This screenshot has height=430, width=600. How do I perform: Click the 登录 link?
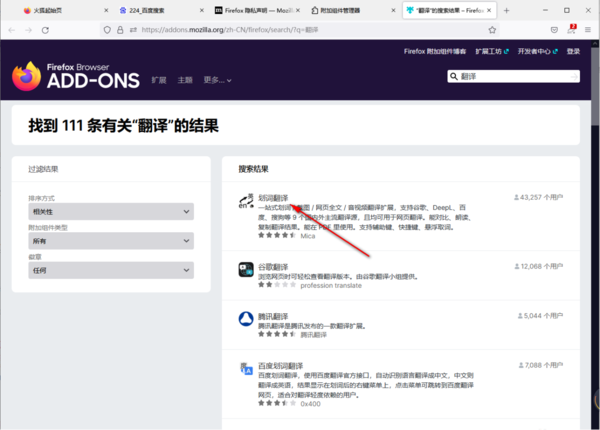(x=573, y=51)
